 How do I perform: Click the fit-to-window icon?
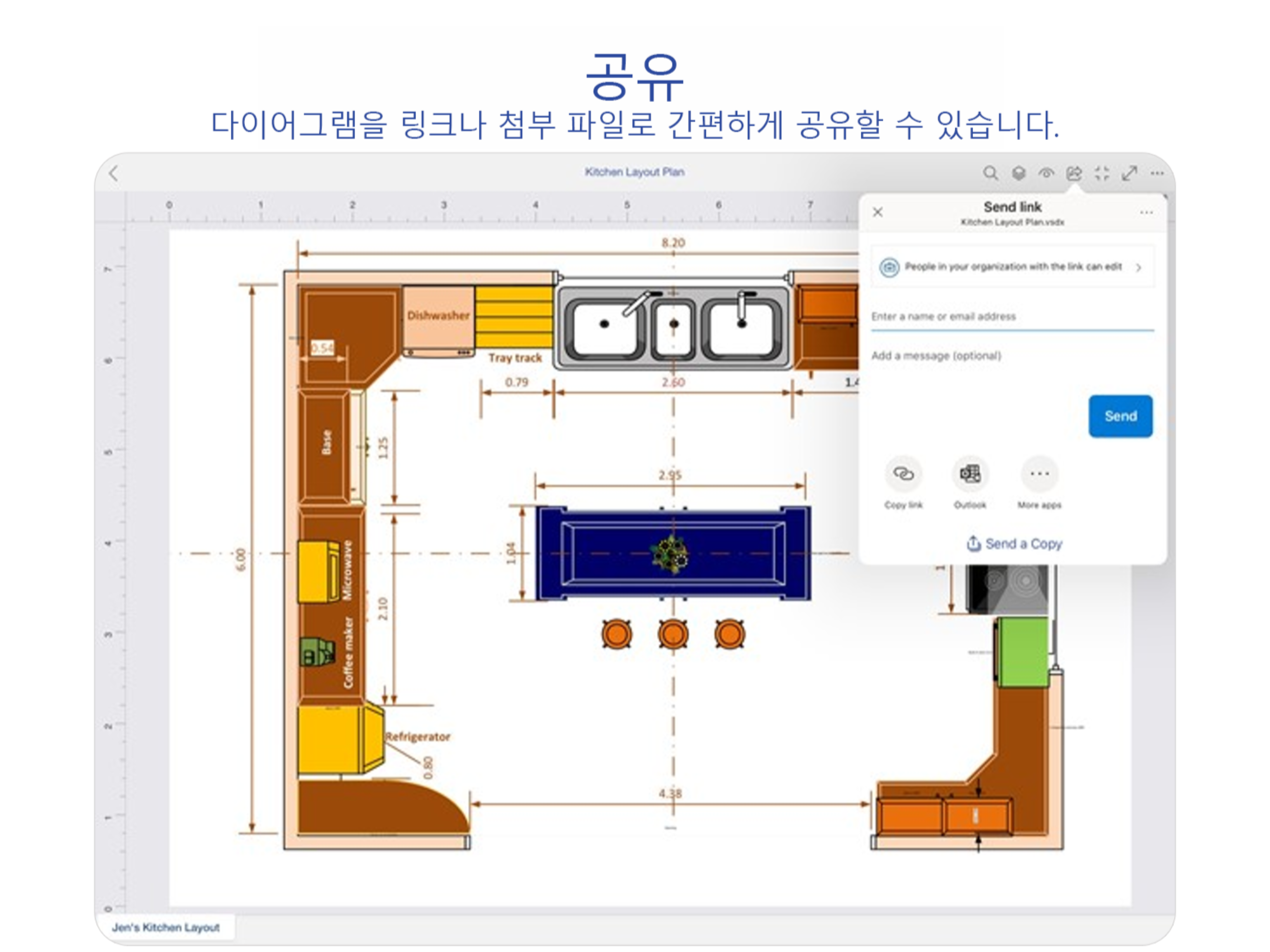click(x=1102, y=172)
